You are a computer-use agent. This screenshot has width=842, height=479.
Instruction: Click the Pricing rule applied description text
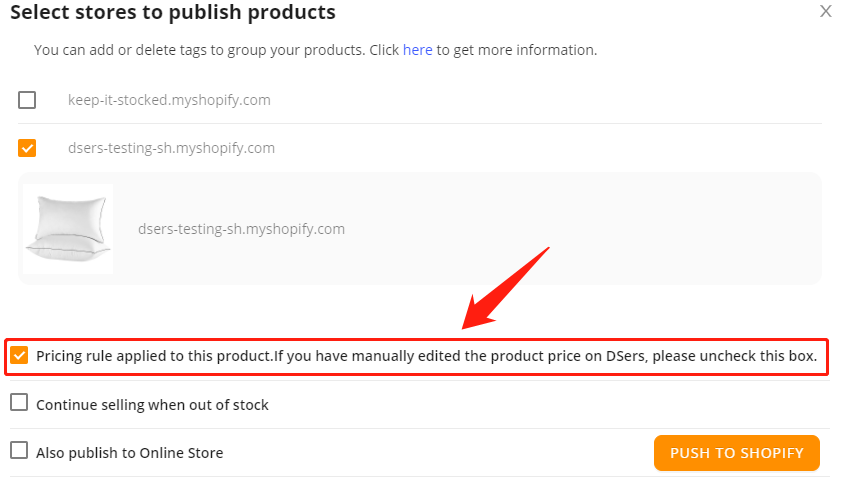(x=426, y=356)
